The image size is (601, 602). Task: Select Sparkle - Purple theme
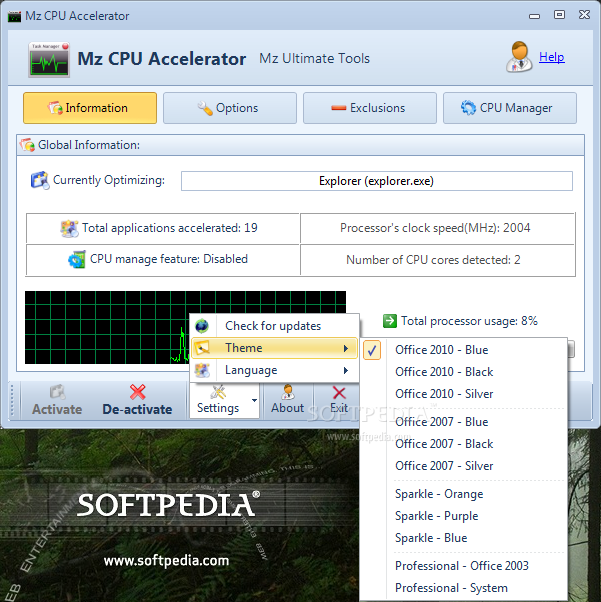coord(464,516)
